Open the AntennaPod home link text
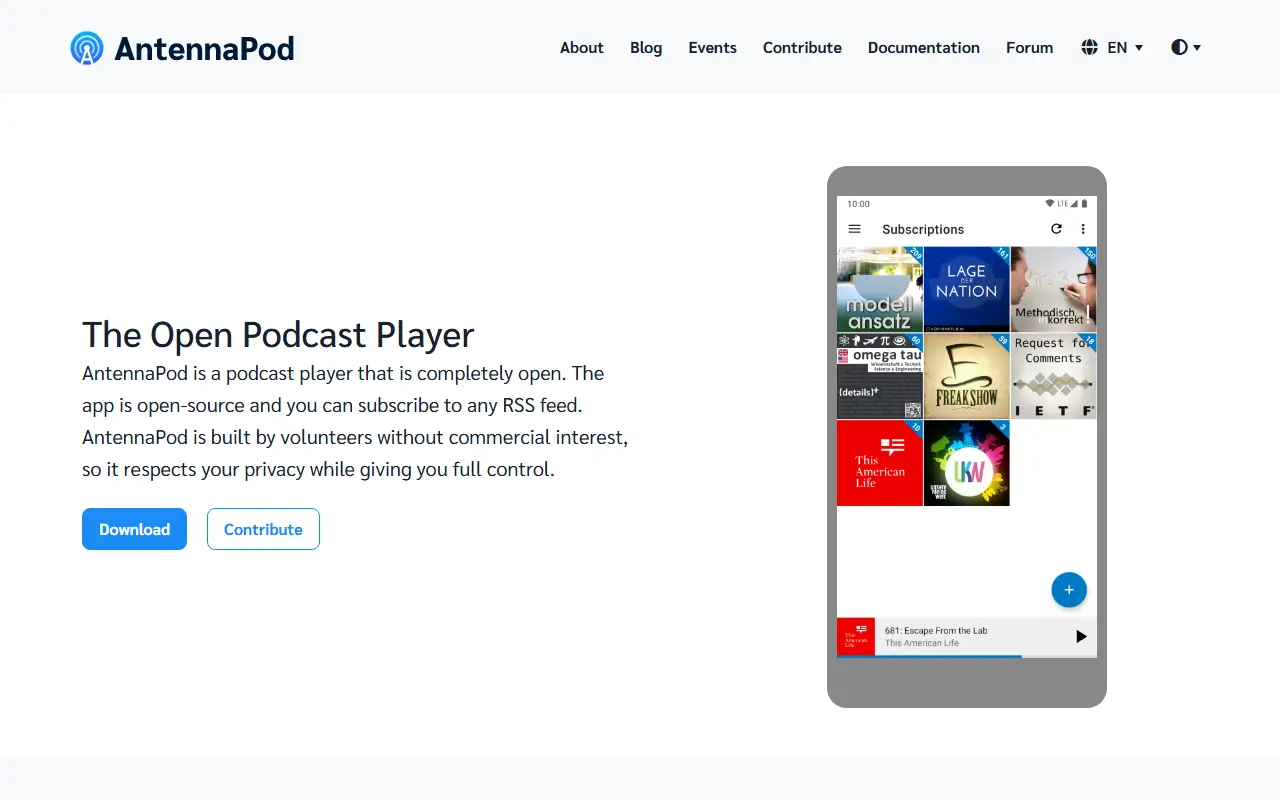The image size is (1280, 800). point(204,48)
